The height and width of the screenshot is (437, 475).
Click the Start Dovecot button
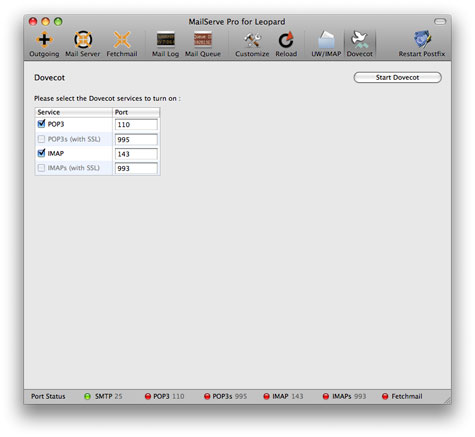point(397,77)
